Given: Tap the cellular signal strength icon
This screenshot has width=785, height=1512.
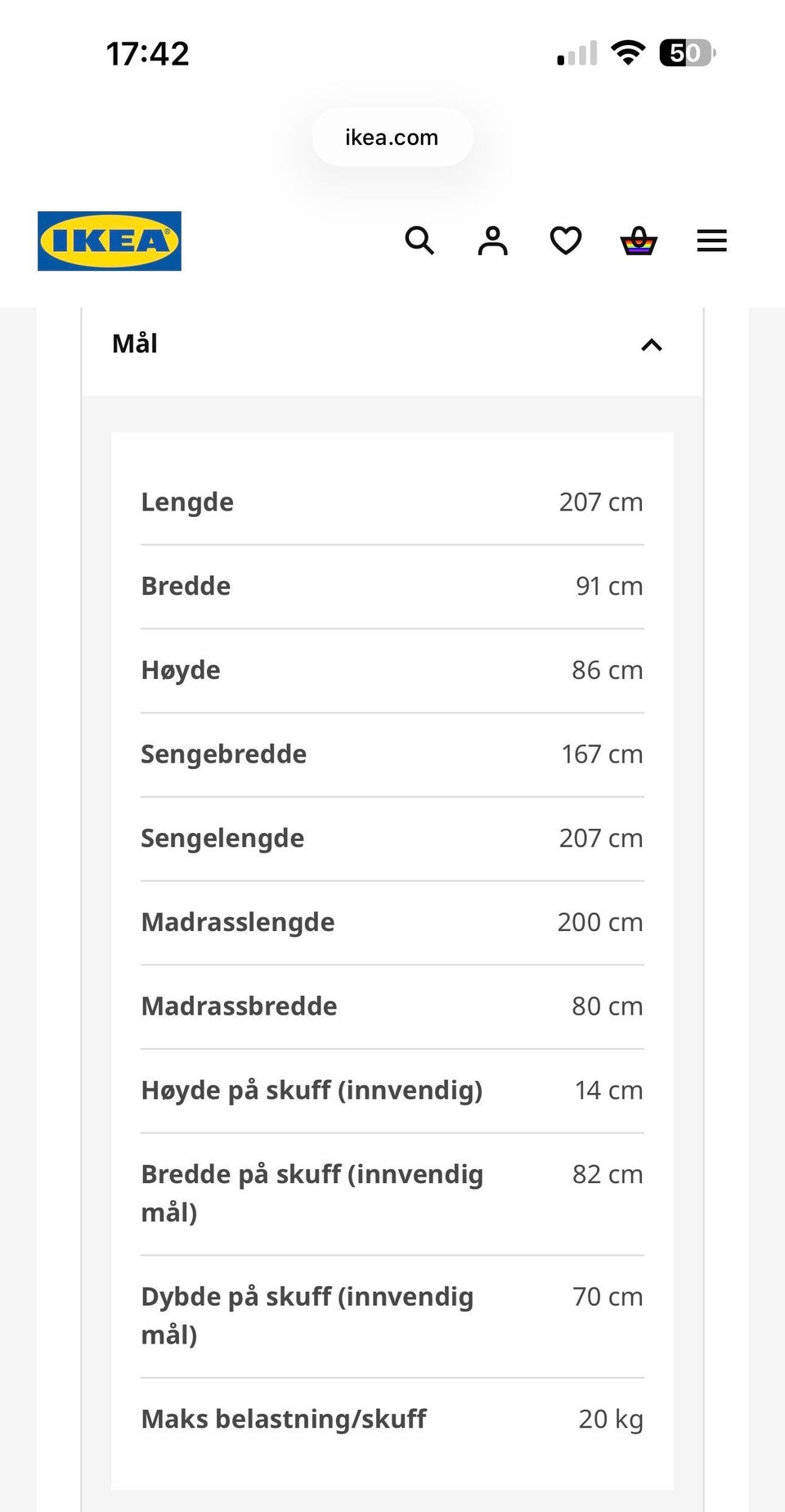Looking at the screenshot, I should 577,53.
